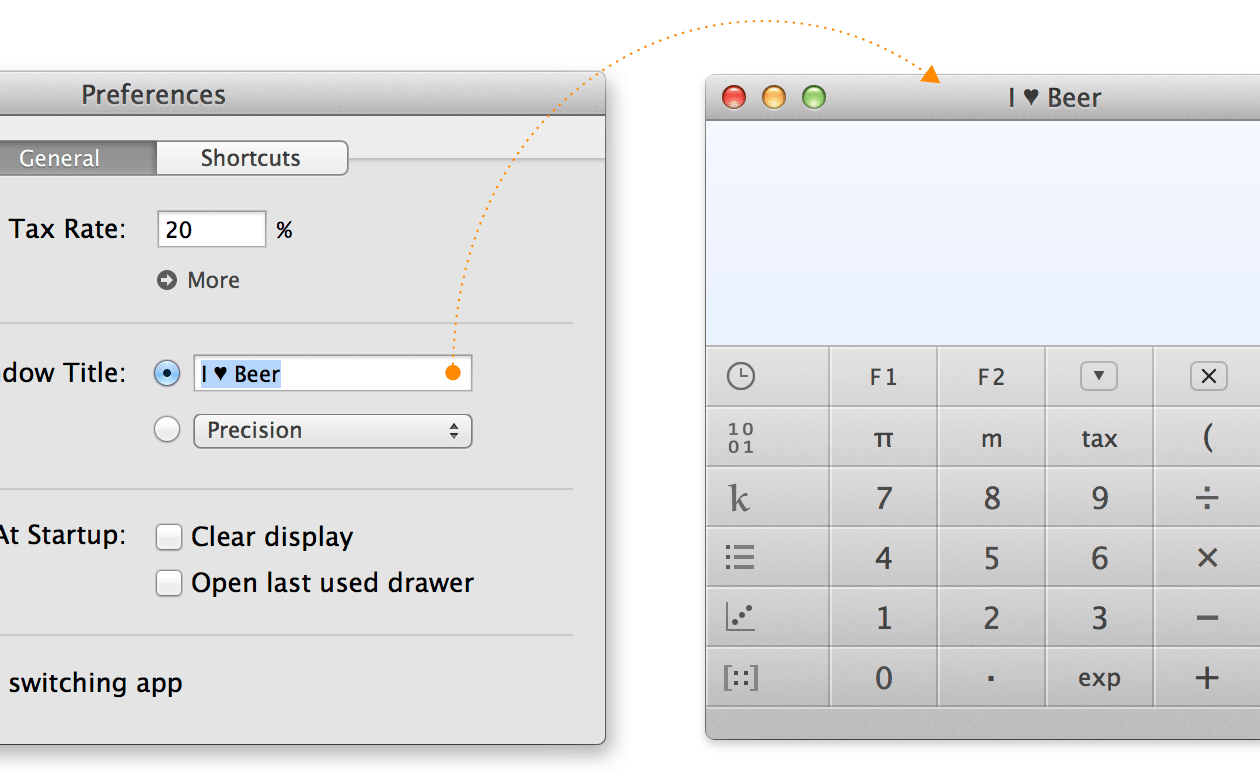
Task: Click the Tax Rate input field
Action: coord(212,229)
